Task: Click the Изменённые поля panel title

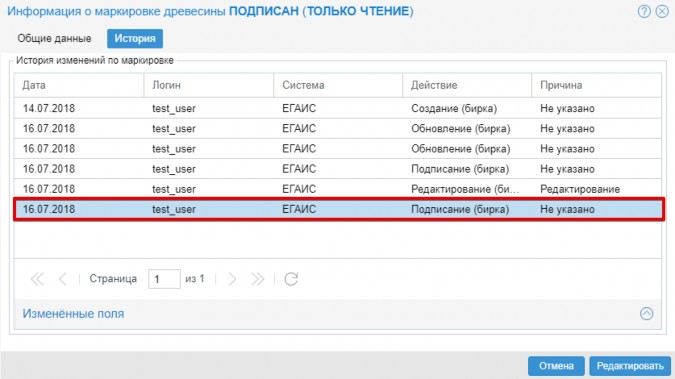Action: point(73,314)
